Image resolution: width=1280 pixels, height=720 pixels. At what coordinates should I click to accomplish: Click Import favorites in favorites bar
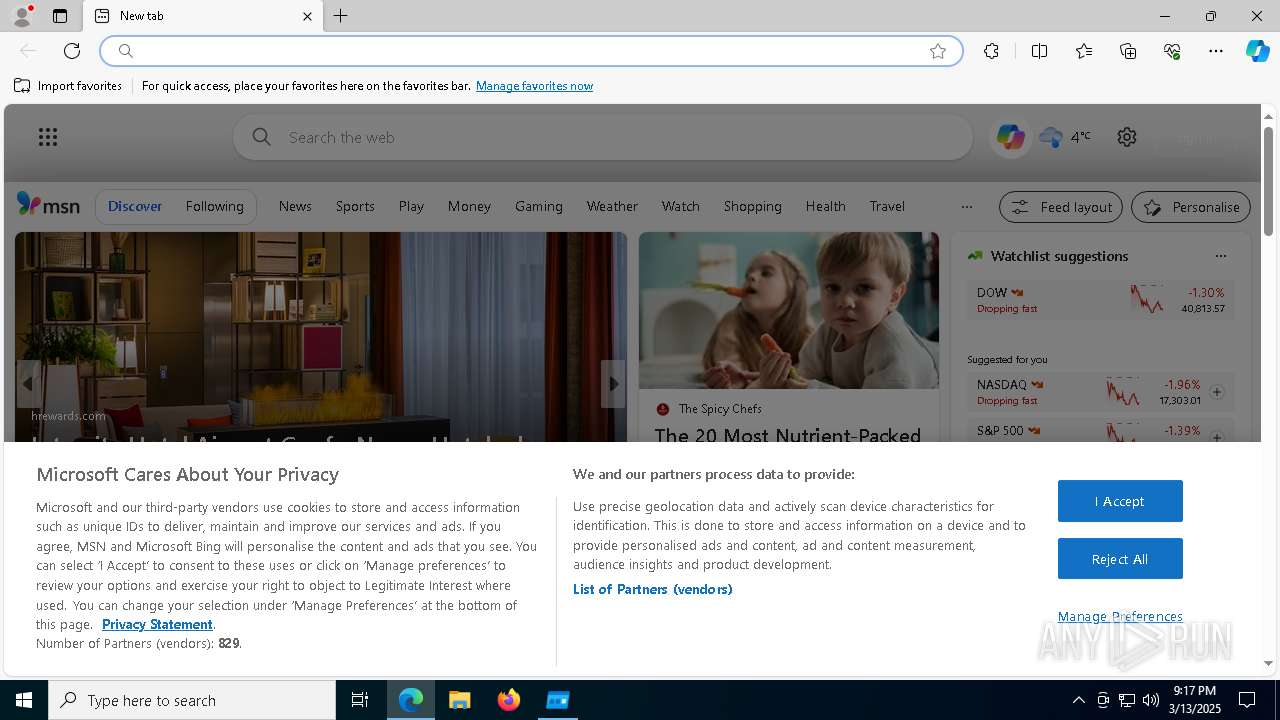(x=68, y=86)
